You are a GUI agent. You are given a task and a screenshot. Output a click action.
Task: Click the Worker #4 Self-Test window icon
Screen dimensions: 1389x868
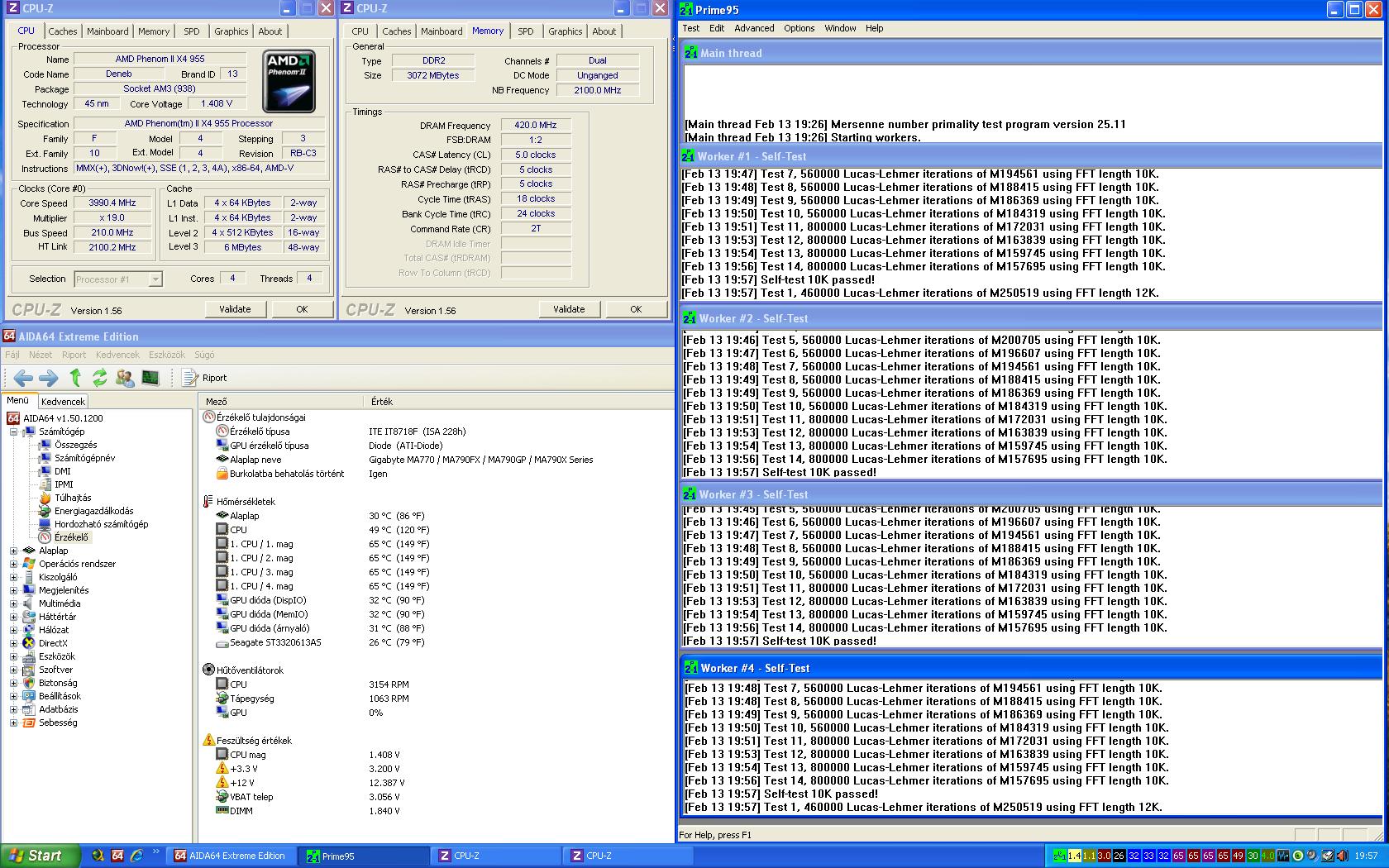691,668
